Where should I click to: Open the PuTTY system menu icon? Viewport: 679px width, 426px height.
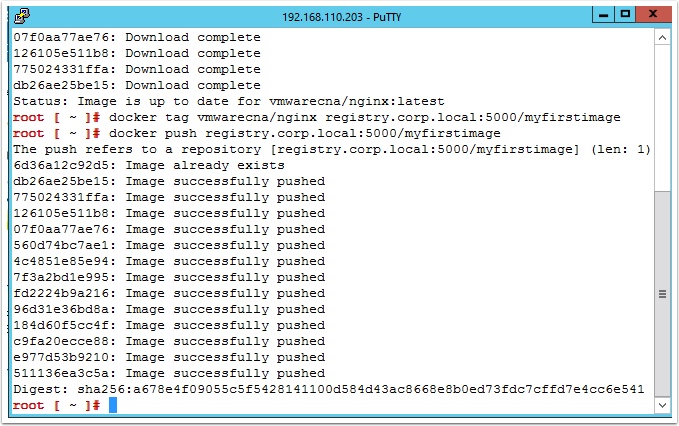point(22,16)
